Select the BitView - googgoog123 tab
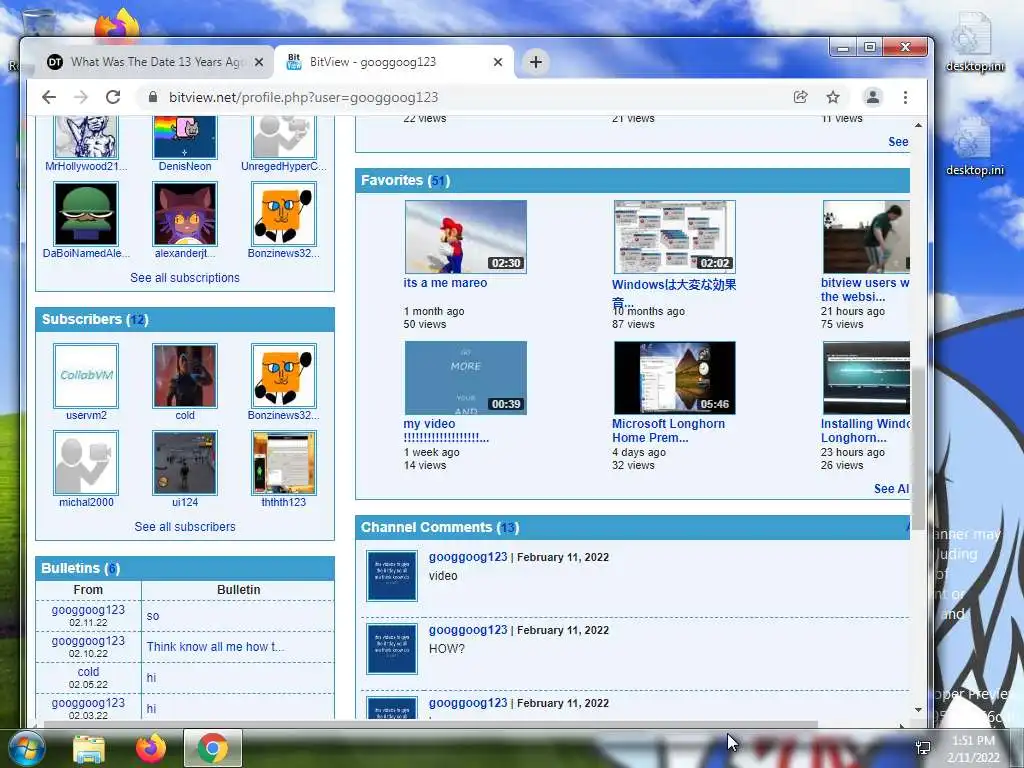The width and height of the screenshot is (1024, 768). click(394, 62)
